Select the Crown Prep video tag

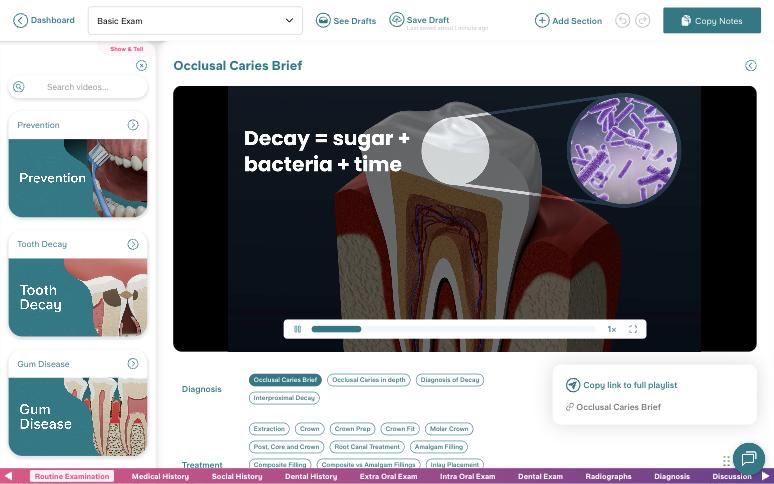coord(352,429)
